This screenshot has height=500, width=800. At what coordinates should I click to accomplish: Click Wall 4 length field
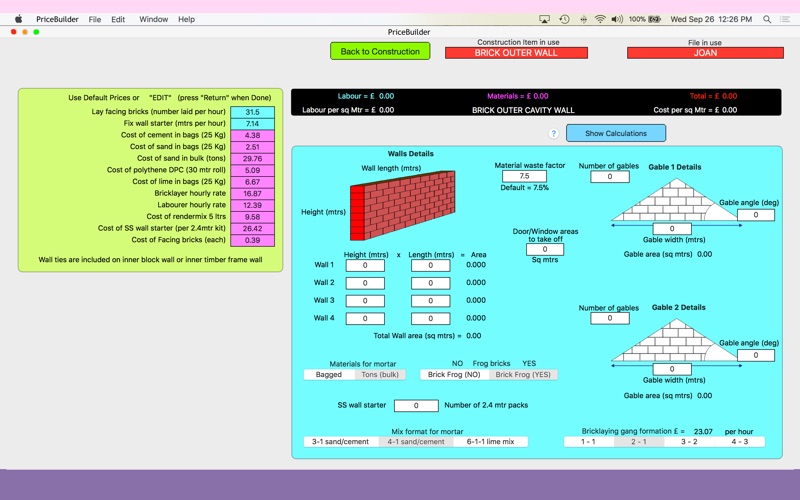click(431, 318)
